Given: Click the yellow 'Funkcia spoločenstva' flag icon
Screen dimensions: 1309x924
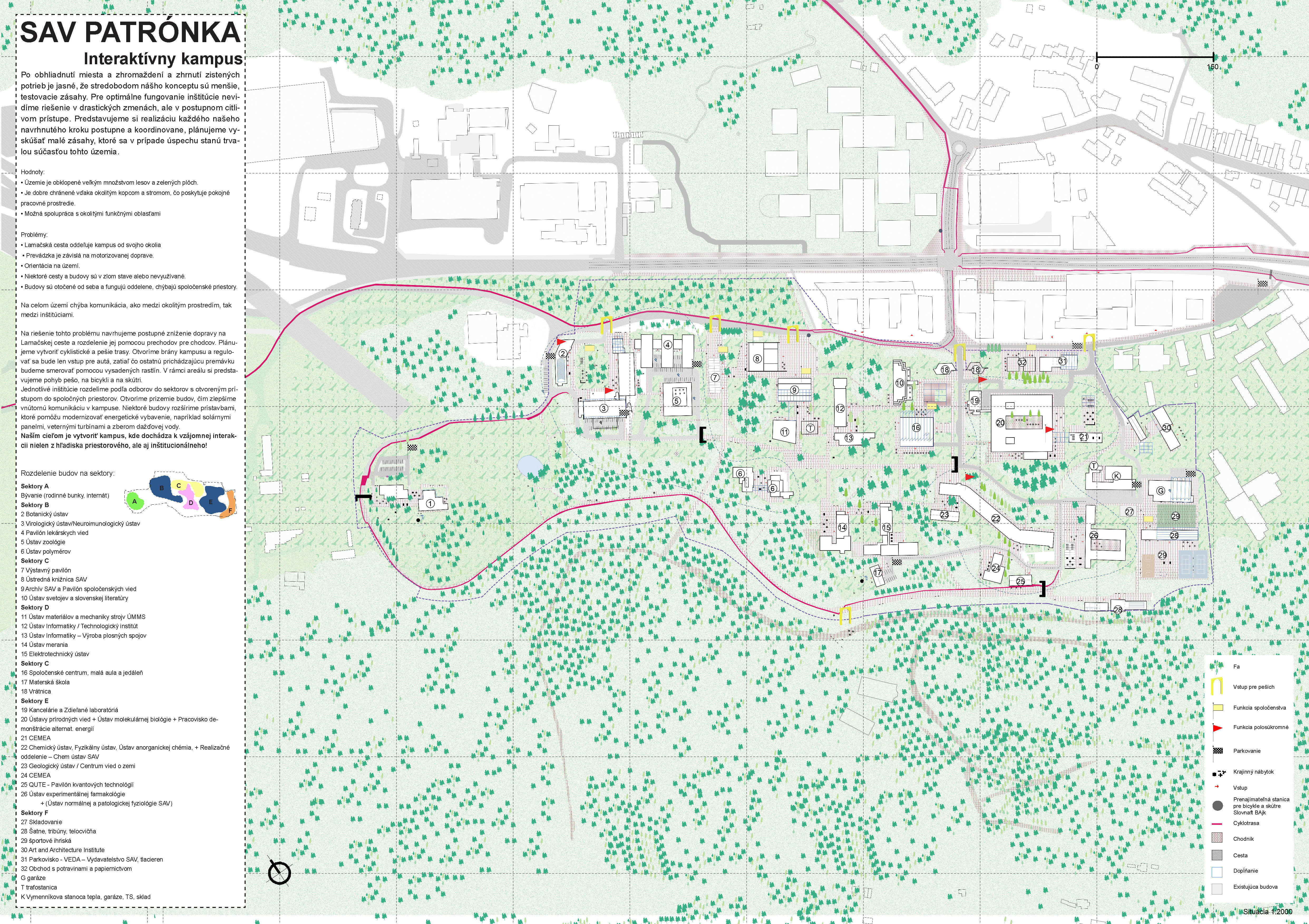Looking at the screenshot, I should pos(1218,707).
